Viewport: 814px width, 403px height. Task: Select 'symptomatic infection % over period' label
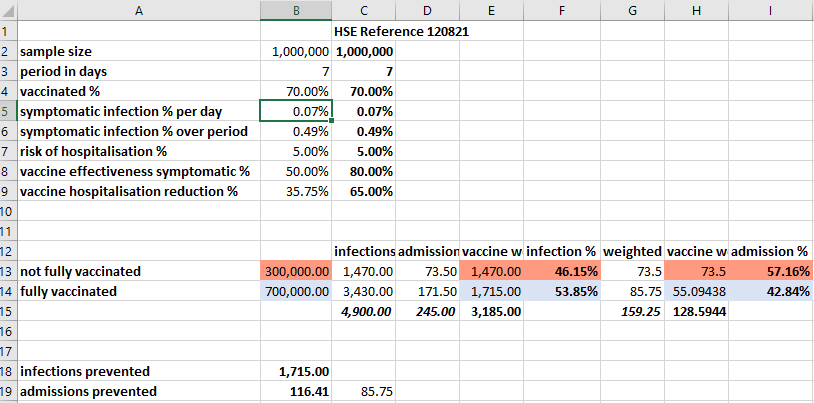[x=139, y=131]
